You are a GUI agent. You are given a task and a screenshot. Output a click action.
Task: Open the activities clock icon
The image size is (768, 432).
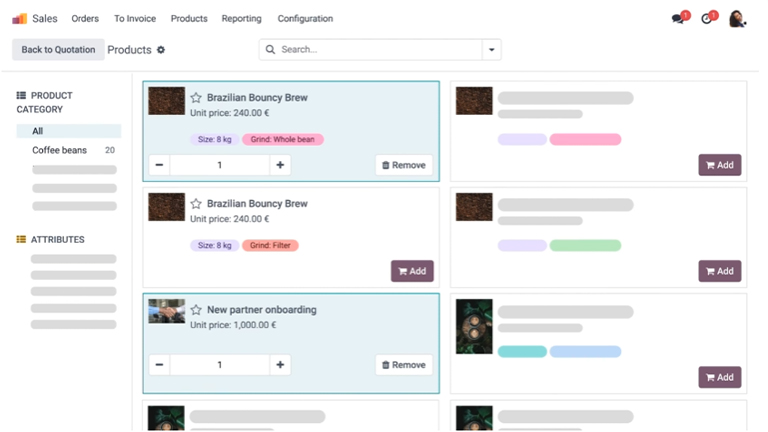708,18
